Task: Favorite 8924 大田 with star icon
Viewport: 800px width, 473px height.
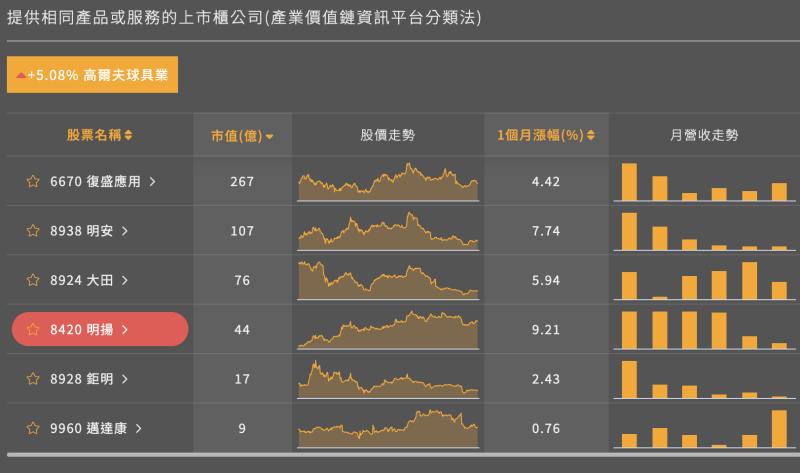Action: pos(33,280)
